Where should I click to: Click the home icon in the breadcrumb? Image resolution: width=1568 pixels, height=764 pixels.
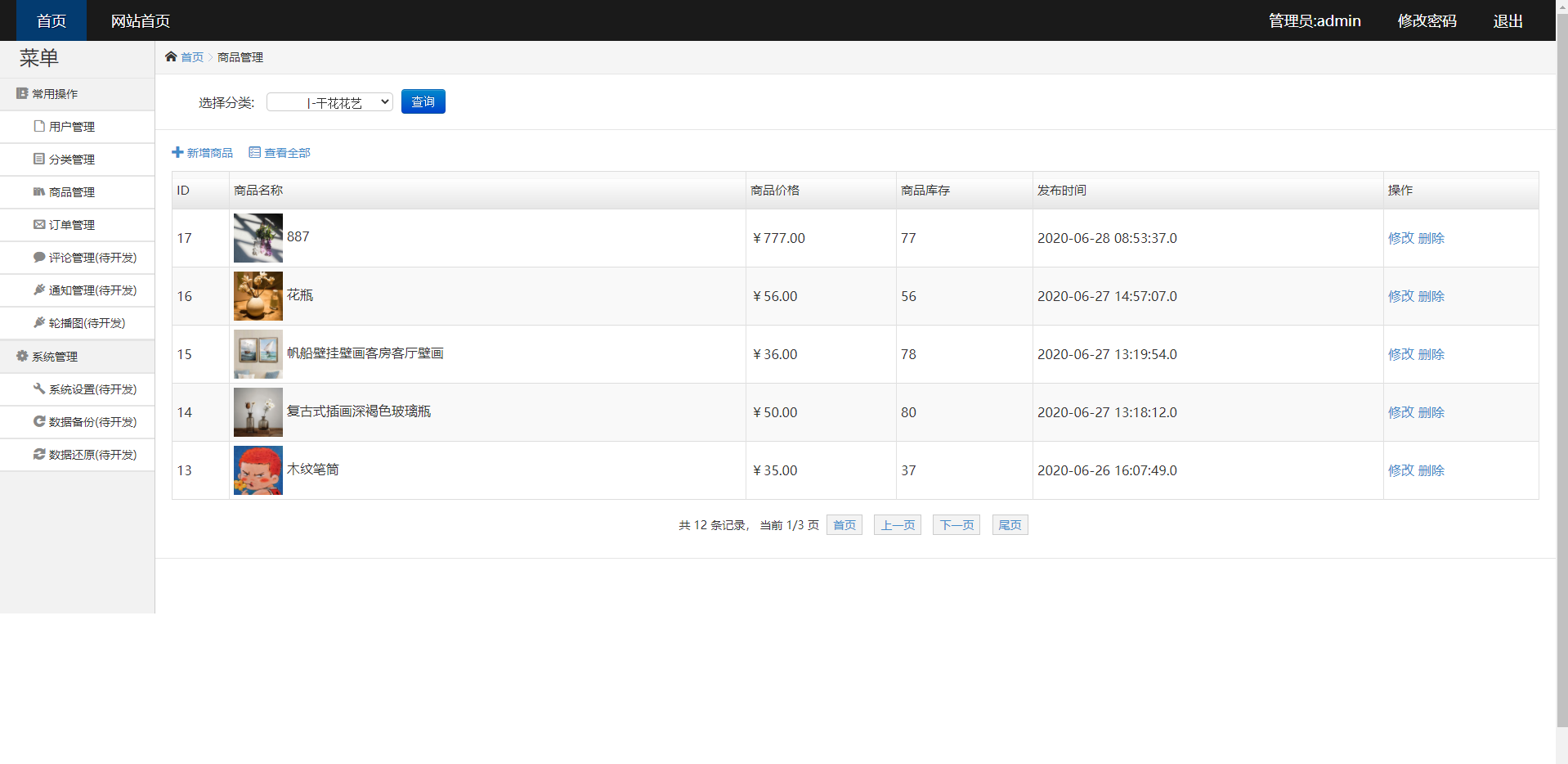170,56
